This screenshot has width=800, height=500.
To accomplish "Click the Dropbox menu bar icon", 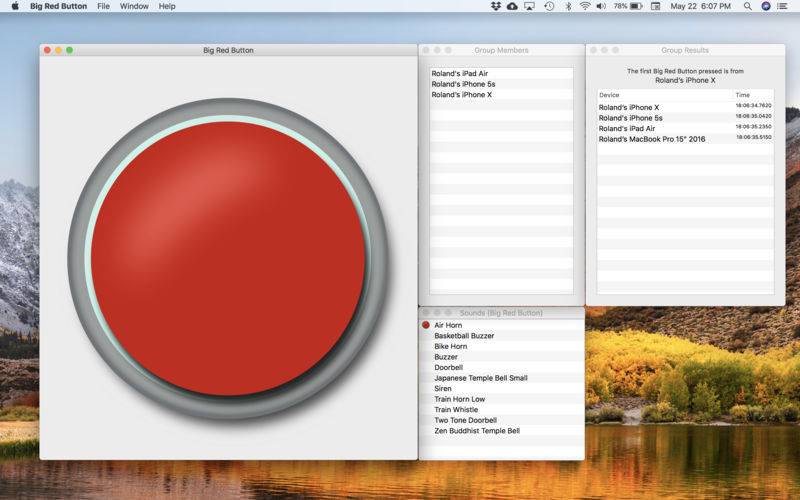I will click(x=495, y=6).
